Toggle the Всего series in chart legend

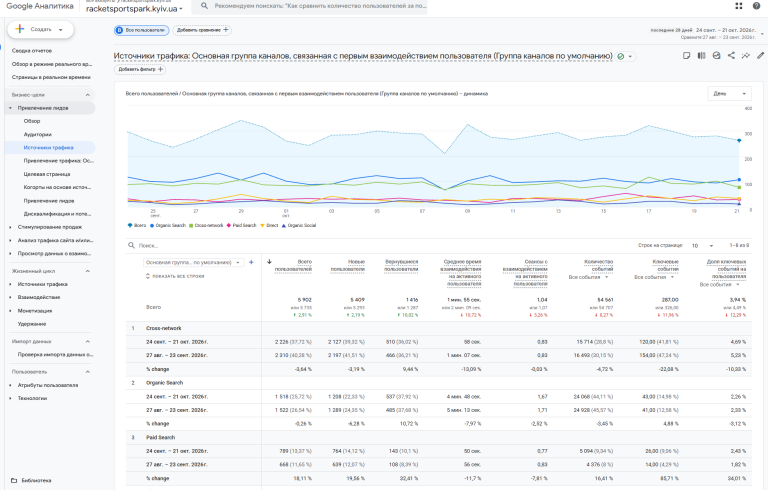point(137,225)
